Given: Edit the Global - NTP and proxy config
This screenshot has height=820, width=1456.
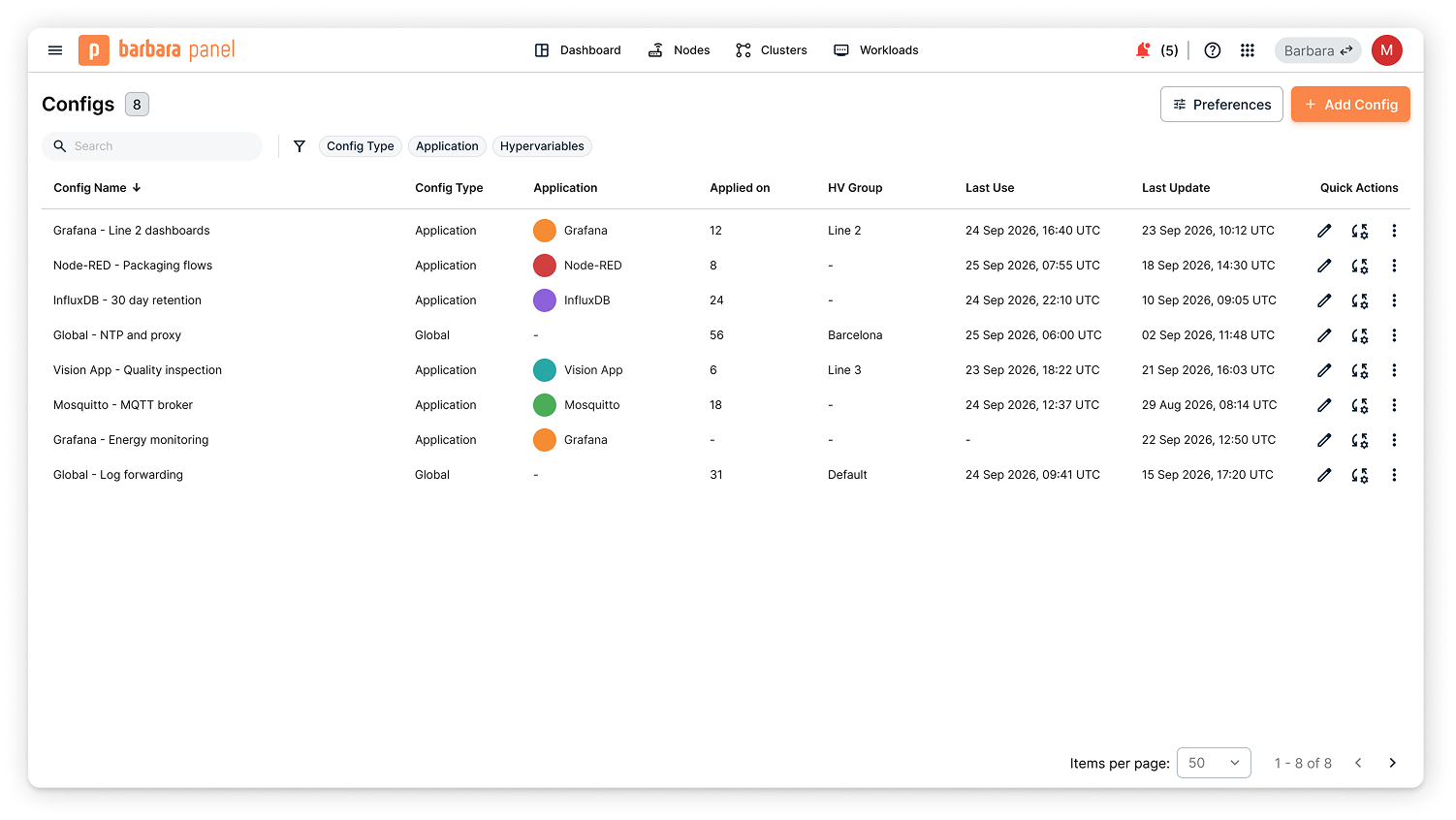Looking at the screenshot, I should point(1324,335).
